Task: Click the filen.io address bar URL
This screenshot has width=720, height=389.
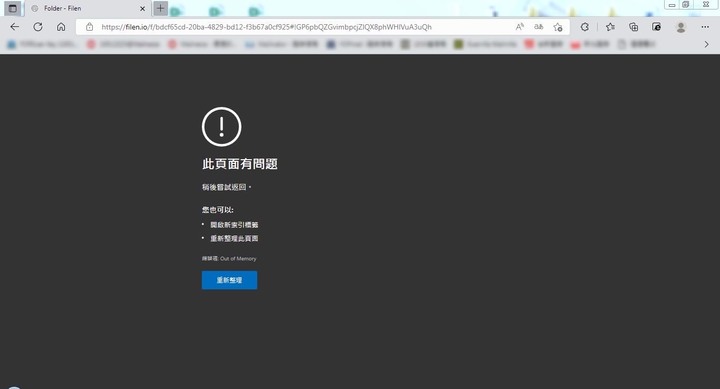Action: click(266, 27)
